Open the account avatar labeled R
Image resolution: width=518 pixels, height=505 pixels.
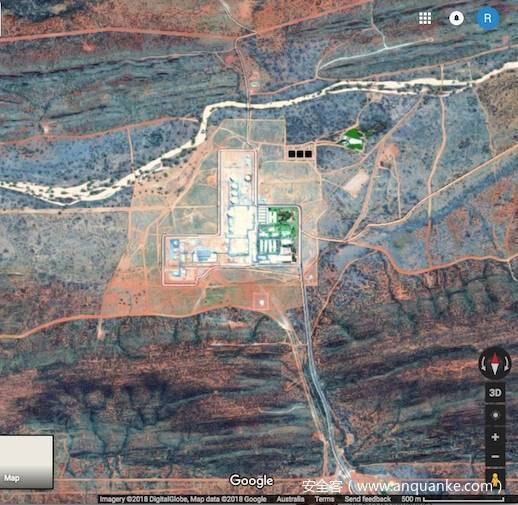pyautogui.click(x=488, y=18)
